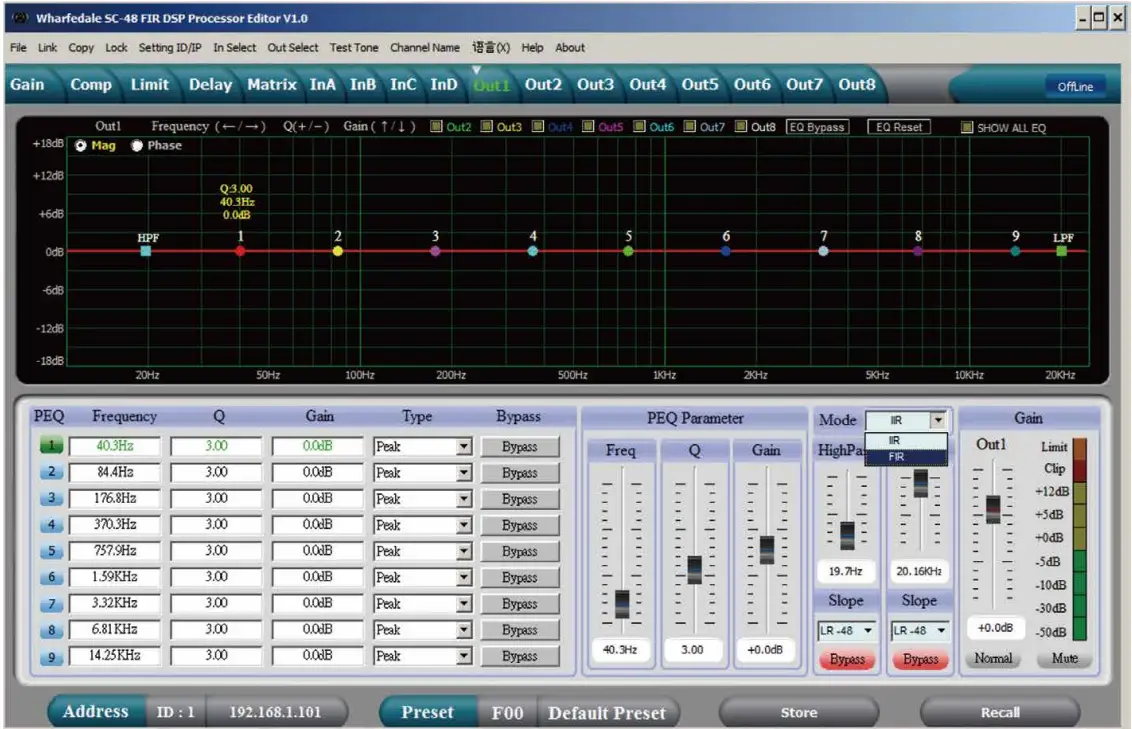Viewport: 1132px width, 729px height.
Task: Select the HPF node on EQ curve
Action: coord(146,251)
